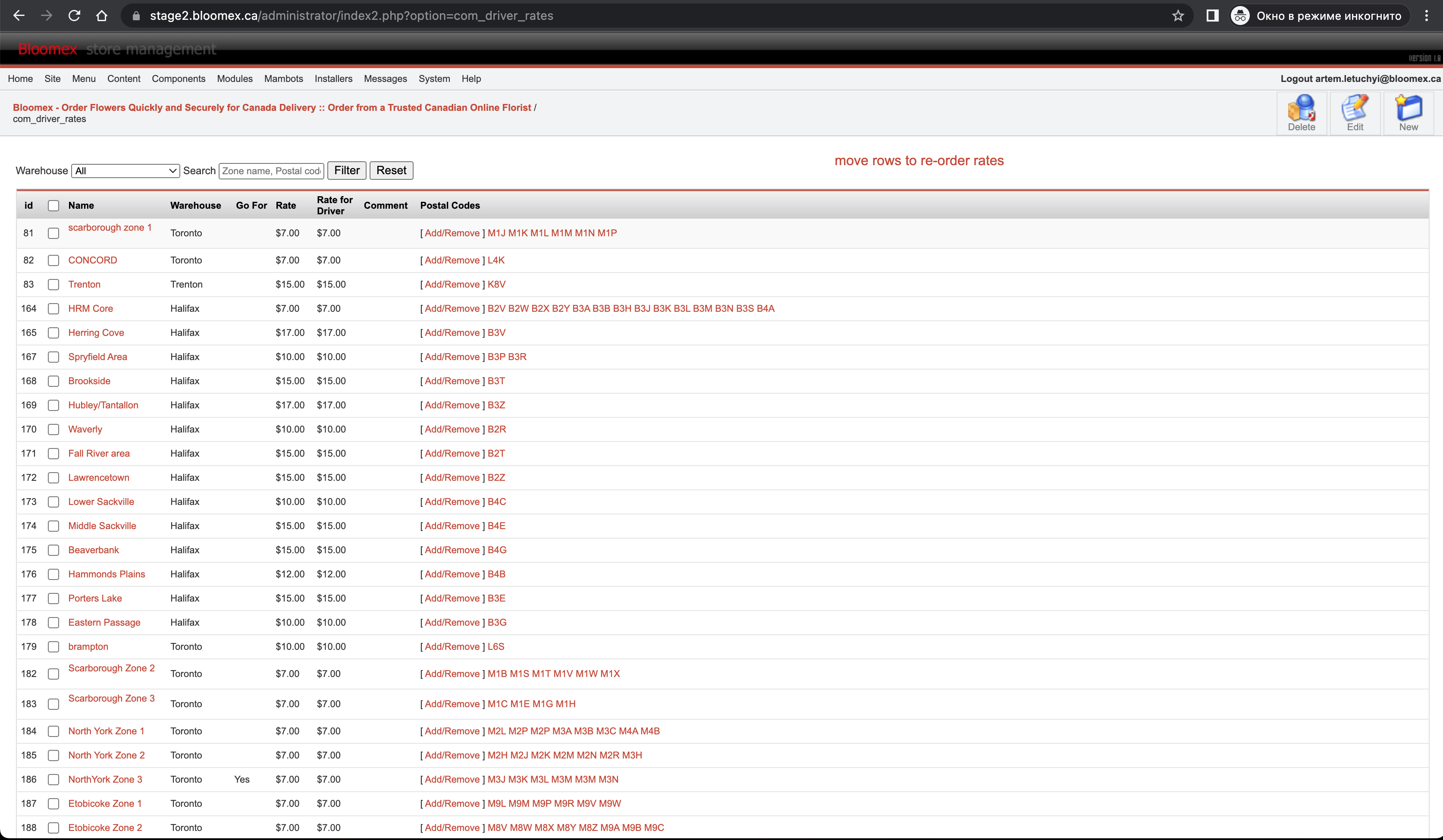Click the Reset button

(391, 171)
